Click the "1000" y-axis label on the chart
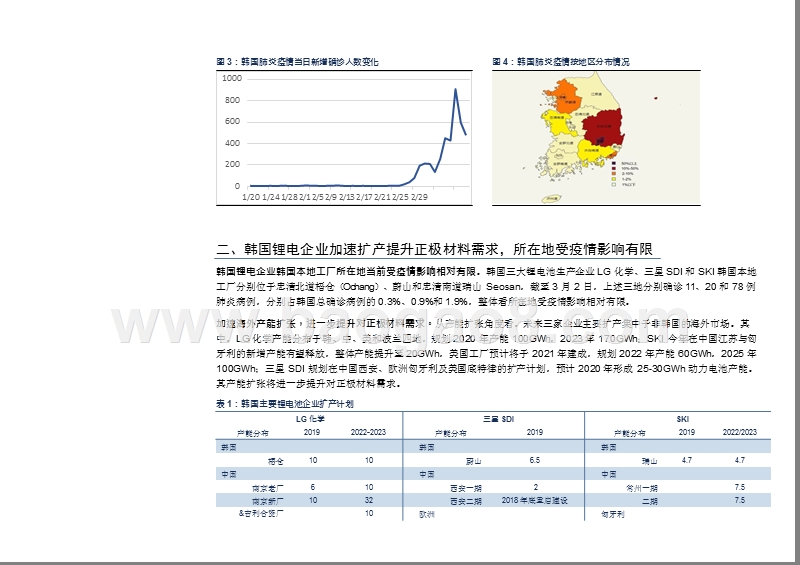This screenshot has width=800, height=565. point(232,78)
